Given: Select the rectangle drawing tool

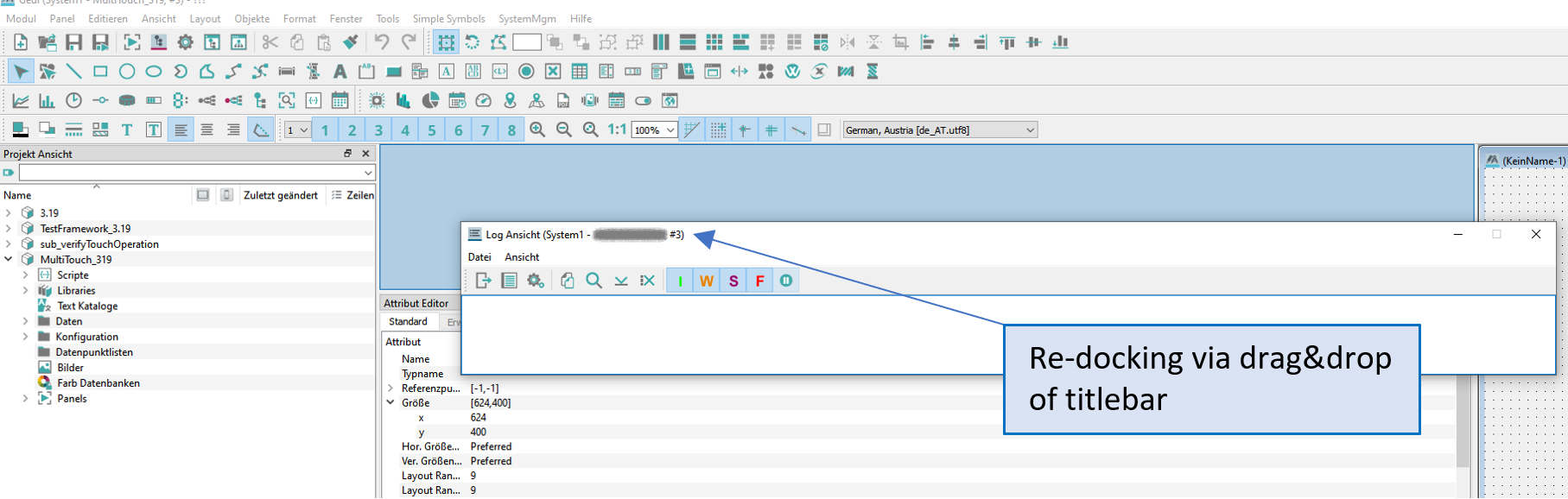Looking at the screenshot, I should click(x=100, y=72).
